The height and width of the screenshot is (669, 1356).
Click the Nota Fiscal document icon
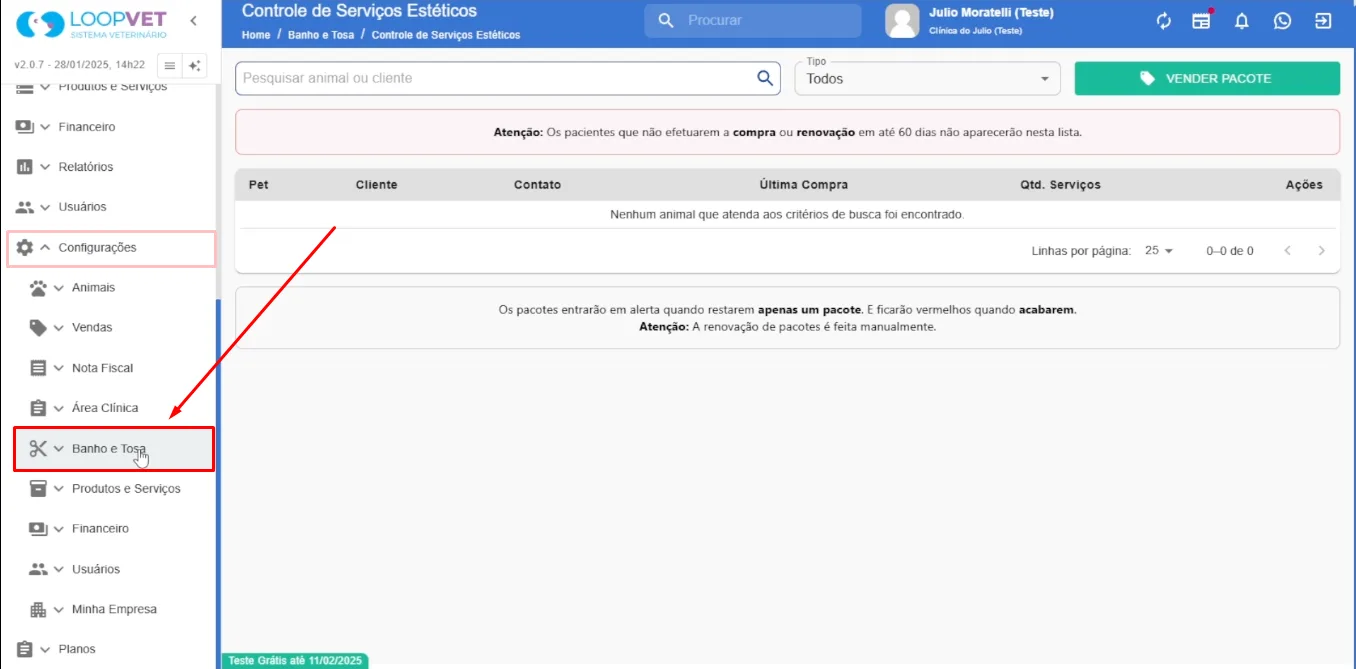click(38, 368)
